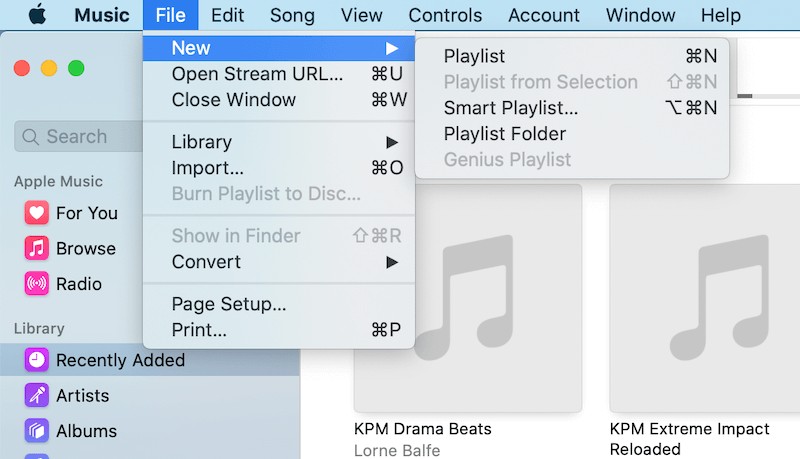Create a new Smart Playlist…

click(x=572, y=108)
